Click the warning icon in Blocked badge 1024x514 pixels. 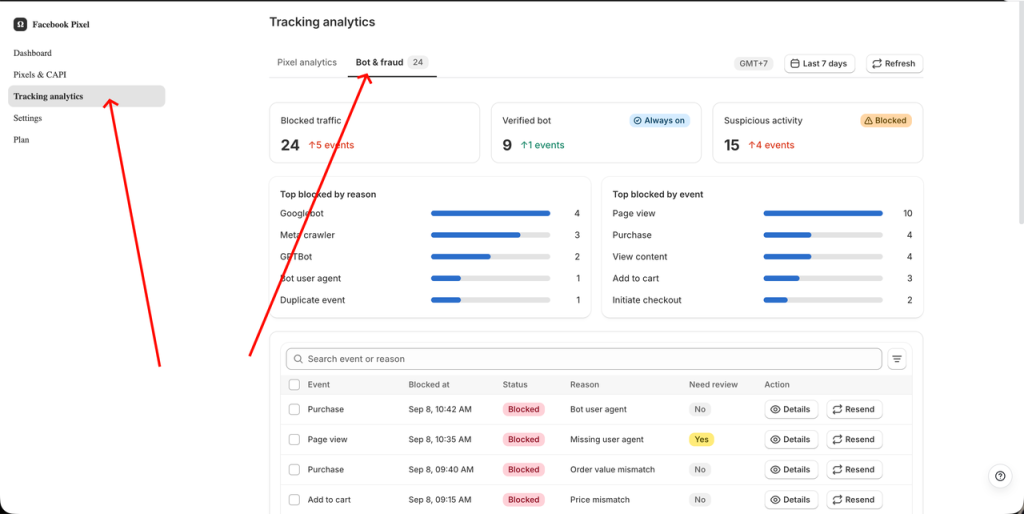[x=869, y=121]
